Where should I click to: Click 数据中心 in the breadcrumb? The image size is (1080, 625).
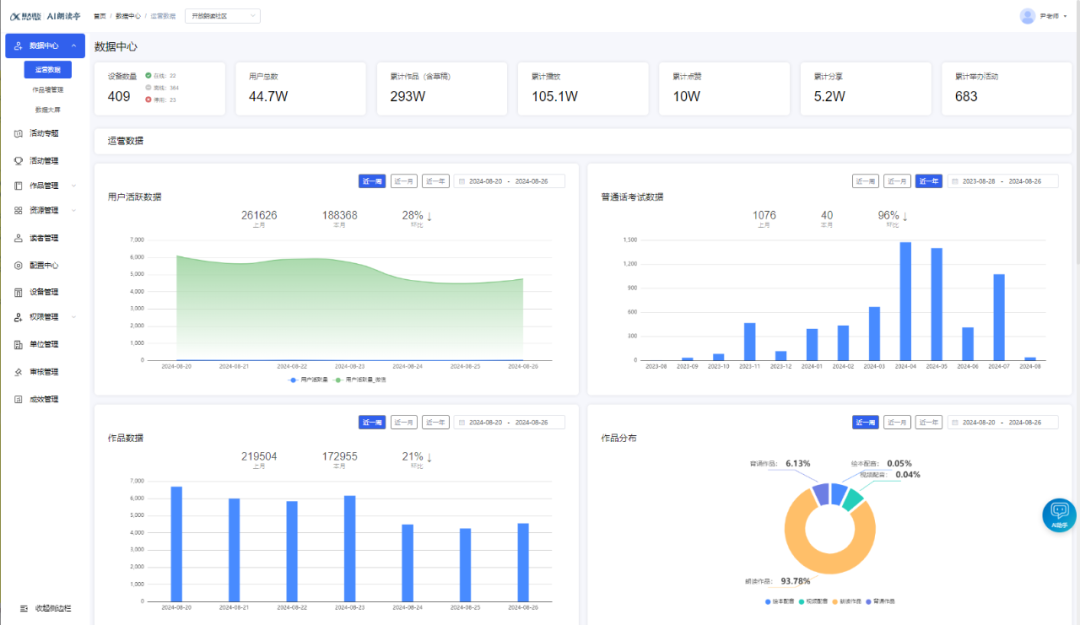128,16
